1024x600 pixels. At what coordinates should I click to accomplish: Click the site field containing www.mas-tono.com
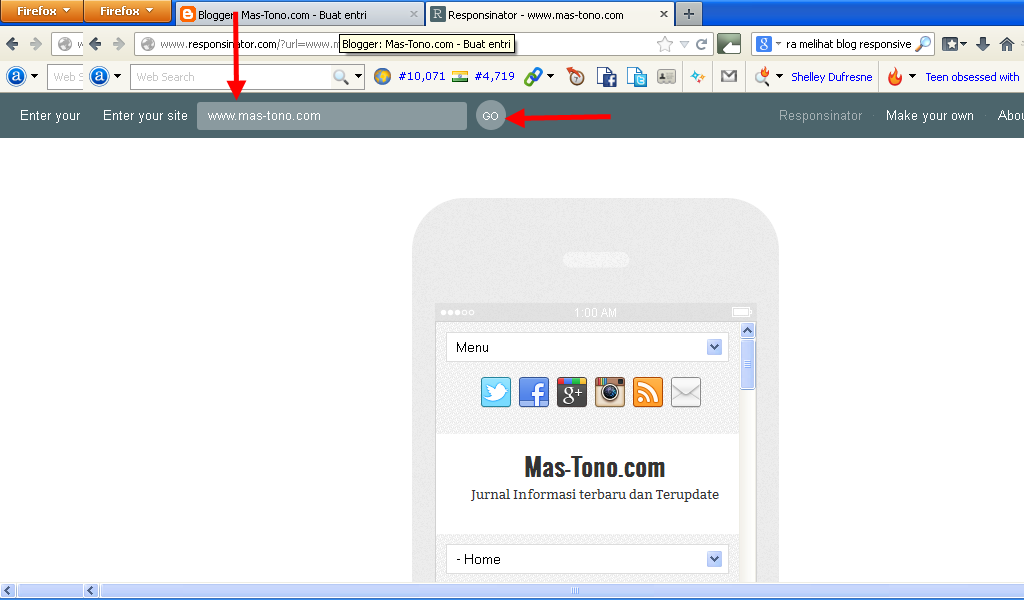click(332, 116)
